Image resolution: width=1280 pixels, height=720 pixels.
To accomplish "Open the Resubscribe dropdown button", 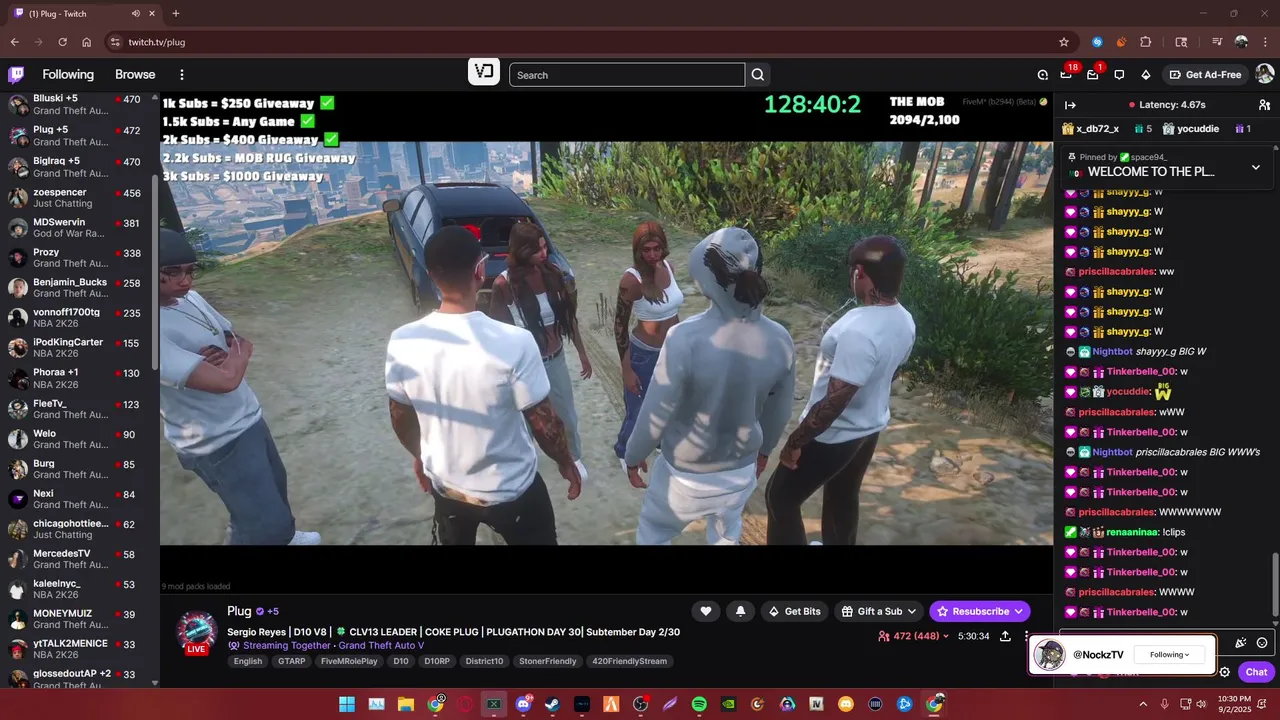I will pos(980,611).
